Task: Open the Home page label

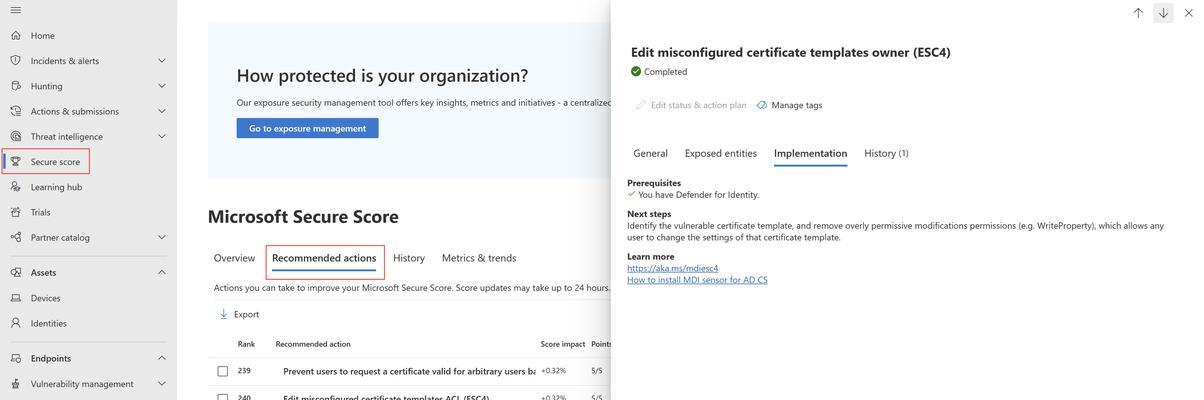Action: tap(43, 35)
